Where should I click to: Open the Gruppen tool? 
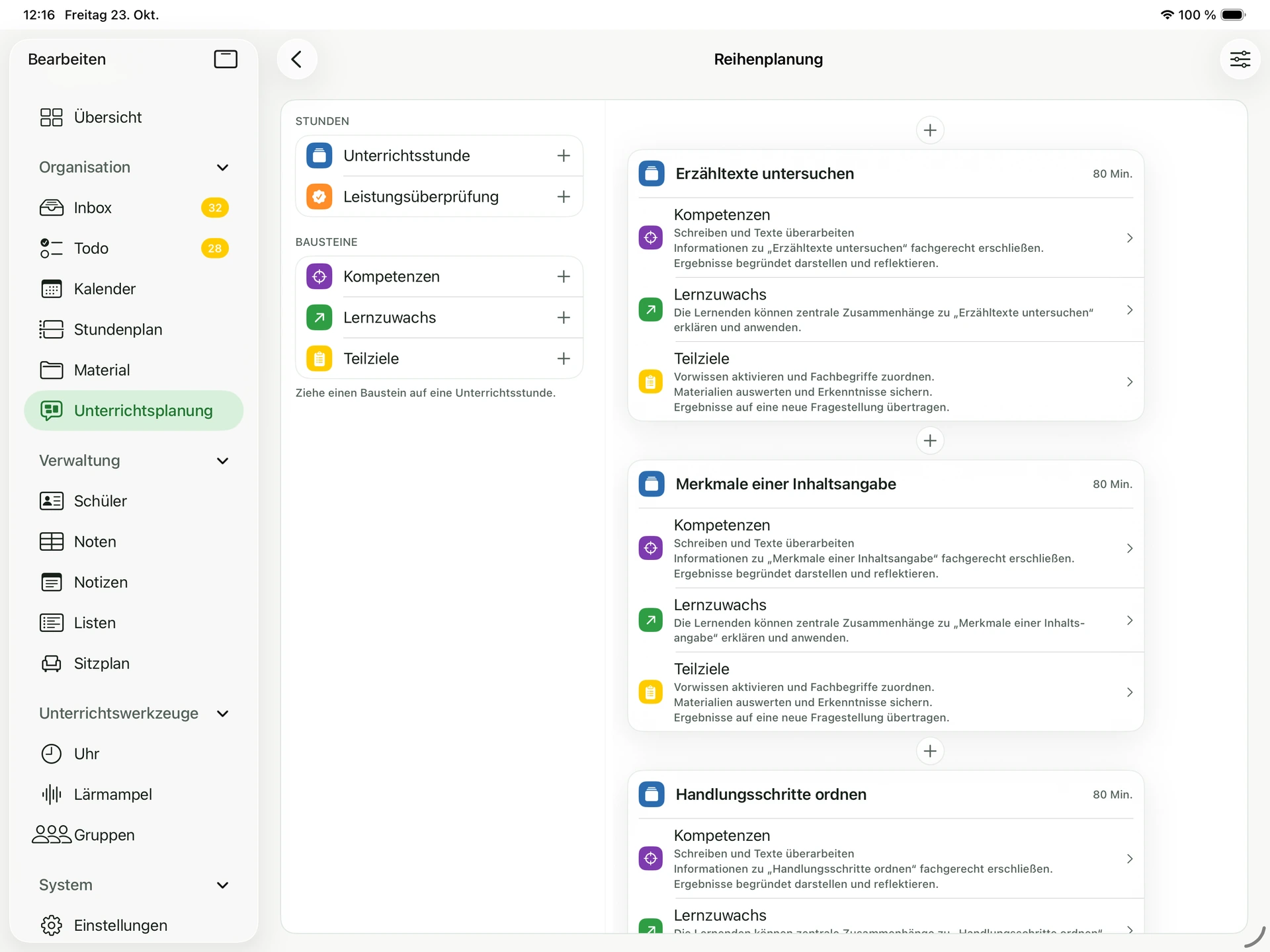(x=134, y=835)
